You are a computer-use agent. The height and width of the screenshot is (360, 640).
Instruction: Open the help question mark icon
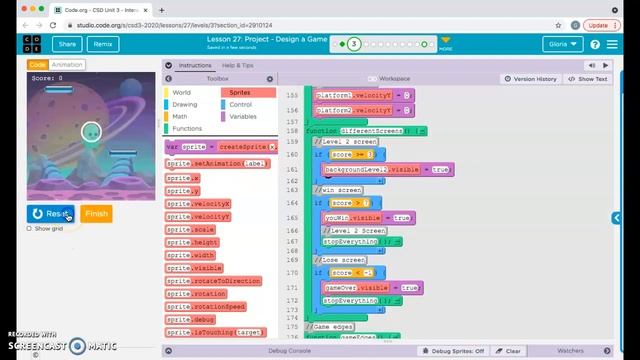(x=595, y=44)
